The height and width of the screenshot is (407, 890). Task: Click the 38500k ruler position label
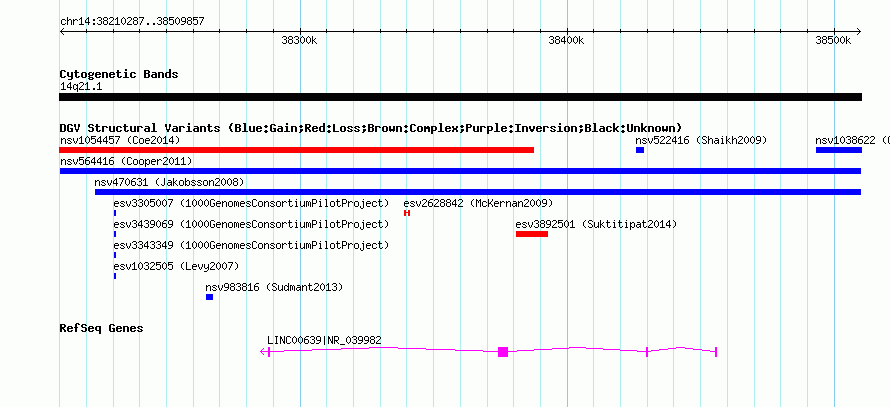pos(833,40)
